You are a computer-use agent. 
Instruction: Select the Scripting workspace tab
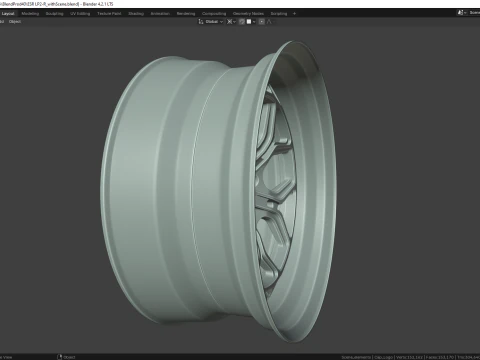[x=279, y=14]
